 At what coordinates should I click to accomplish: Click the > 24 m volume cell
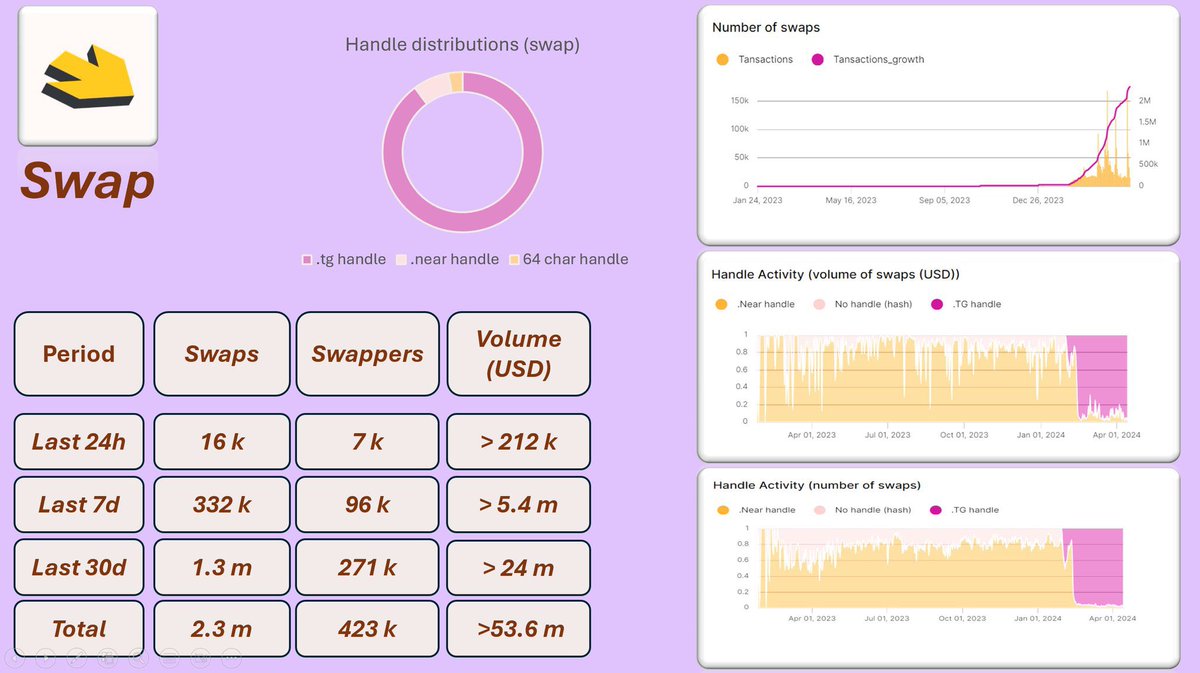point(518,567)
